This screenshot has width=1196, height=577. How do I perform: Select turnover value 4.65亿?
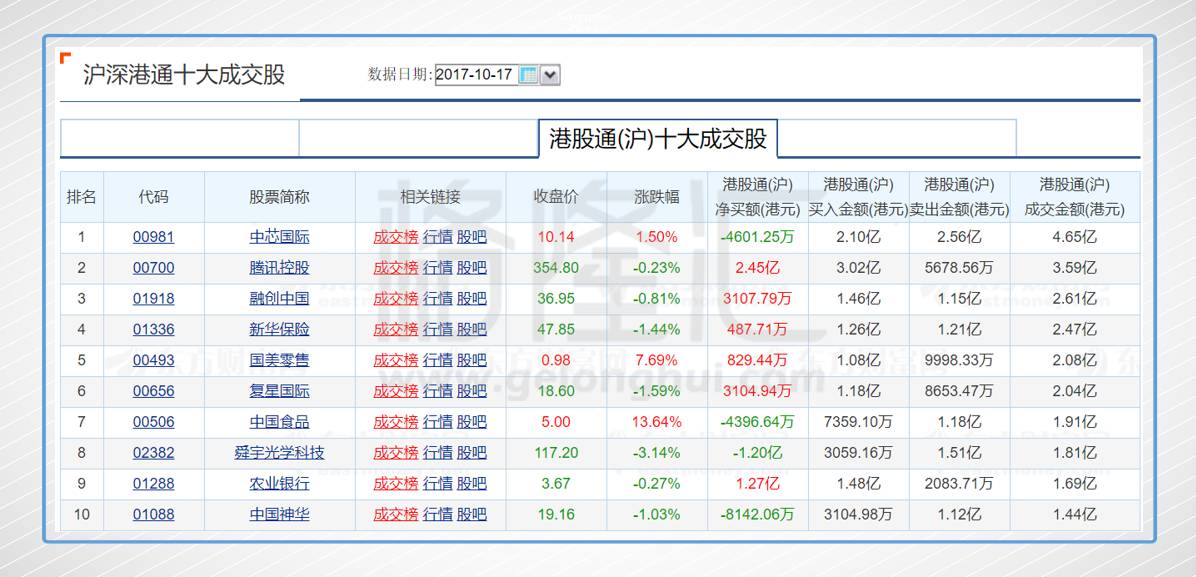(x=1075, y=237)
